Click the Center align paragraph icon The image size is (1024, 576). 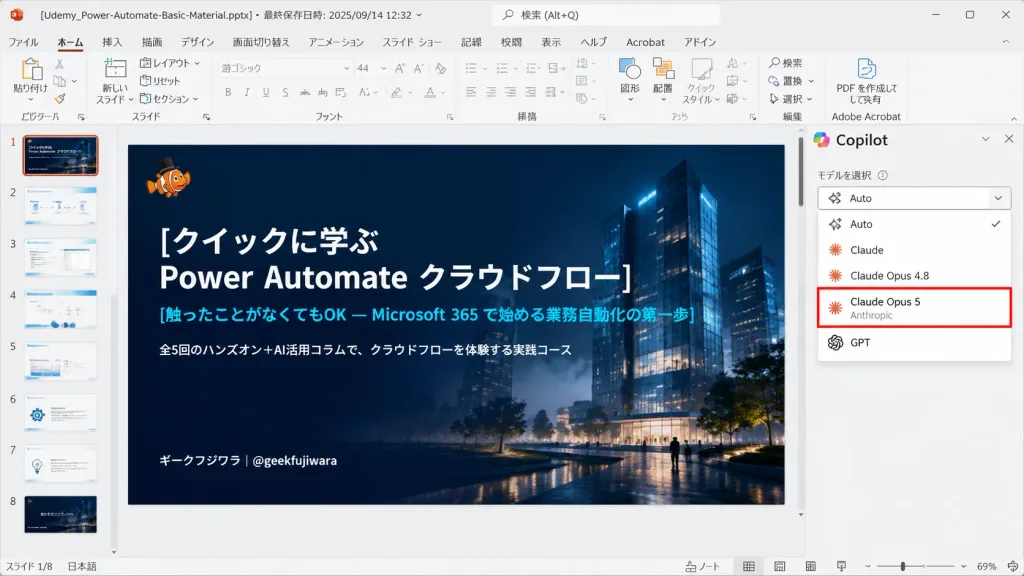click(490, 92)
